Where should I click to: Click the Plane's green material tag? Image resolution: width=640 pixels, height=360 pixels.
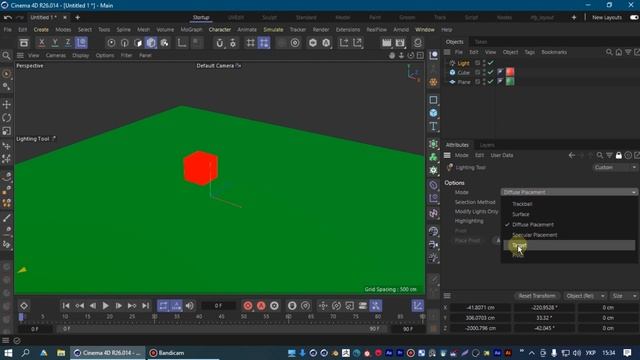510,82
